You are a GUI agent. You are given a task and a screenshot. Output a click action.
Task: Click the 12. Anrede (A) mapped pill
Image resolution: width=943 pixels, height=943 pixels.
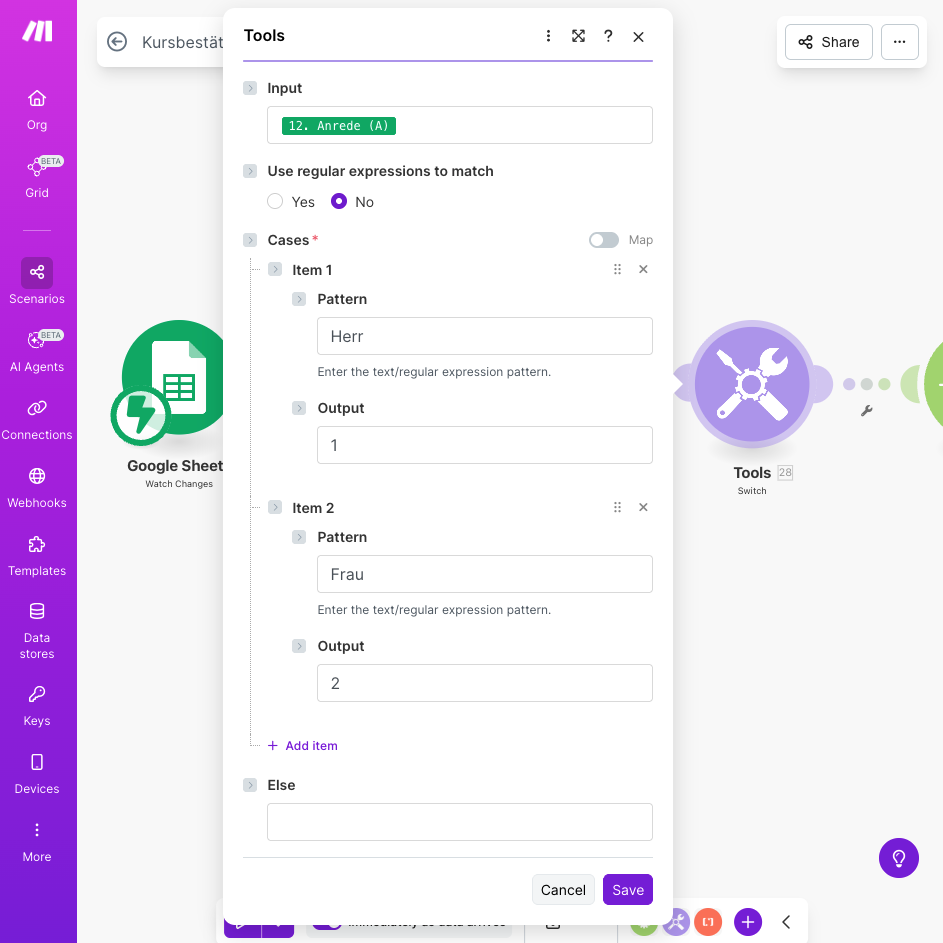click(339, 126)
